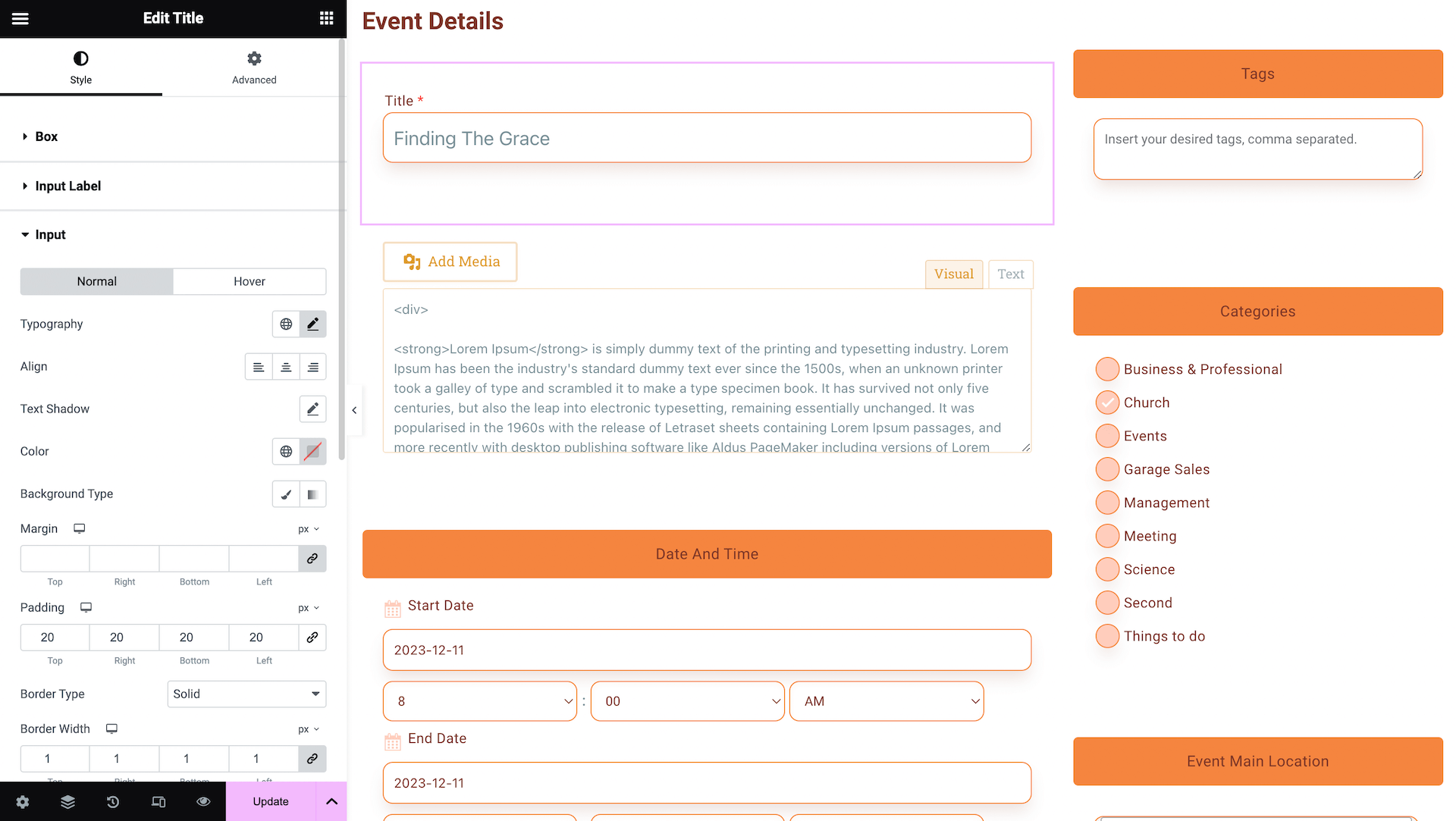Select the Garage Sales category checkbox
The height and width of the screenshot is (821, 1456).
pos(1107,469)
